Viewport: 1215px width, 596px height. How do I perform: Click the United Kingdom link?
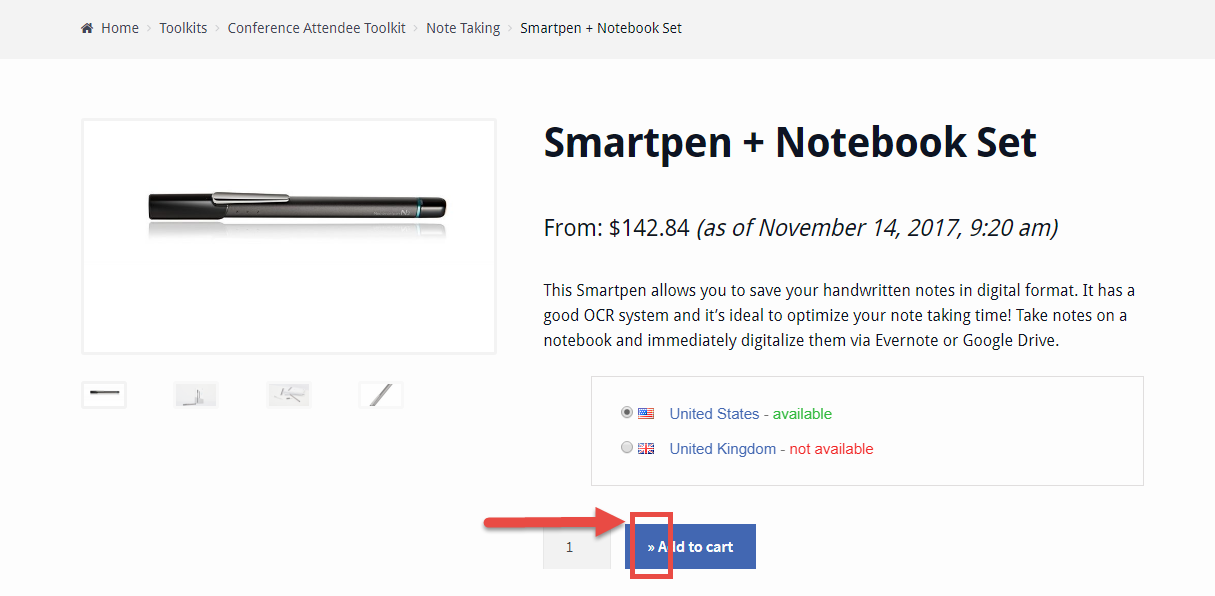click(x=722, y=447)
